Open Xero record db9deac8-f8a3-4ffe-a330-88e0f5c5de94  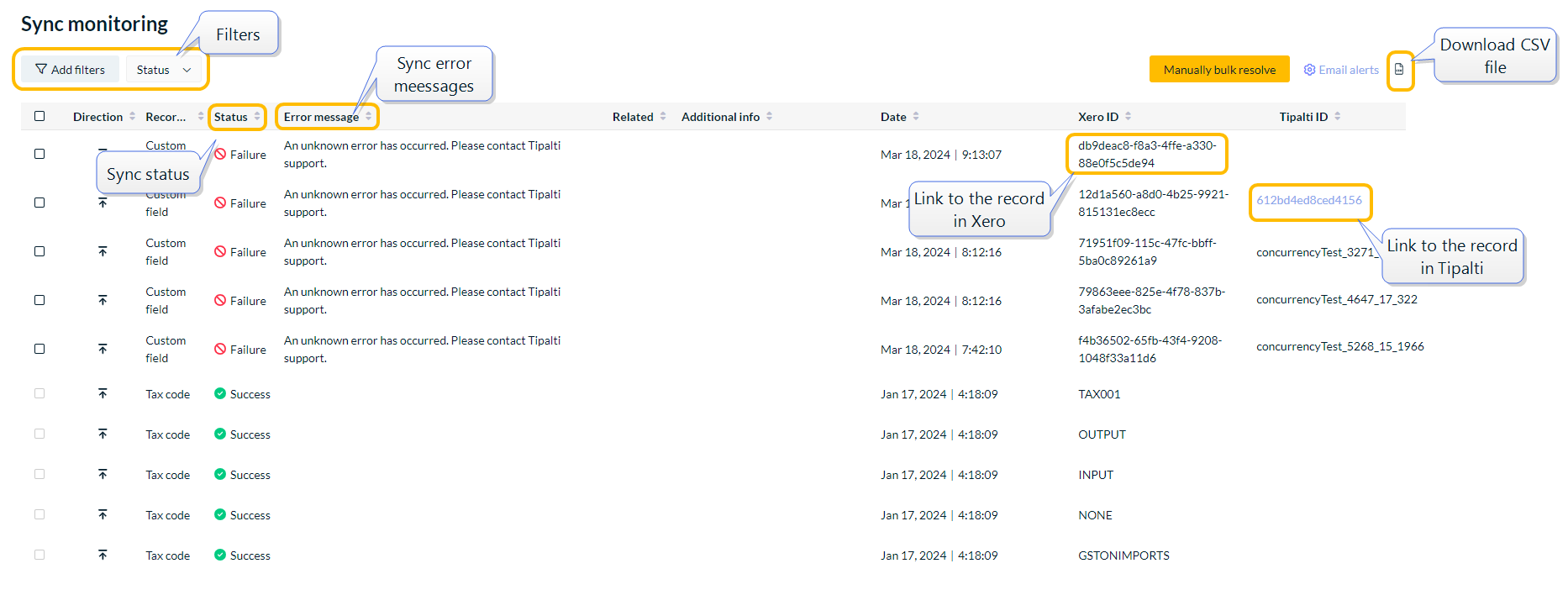point(1147,154)
